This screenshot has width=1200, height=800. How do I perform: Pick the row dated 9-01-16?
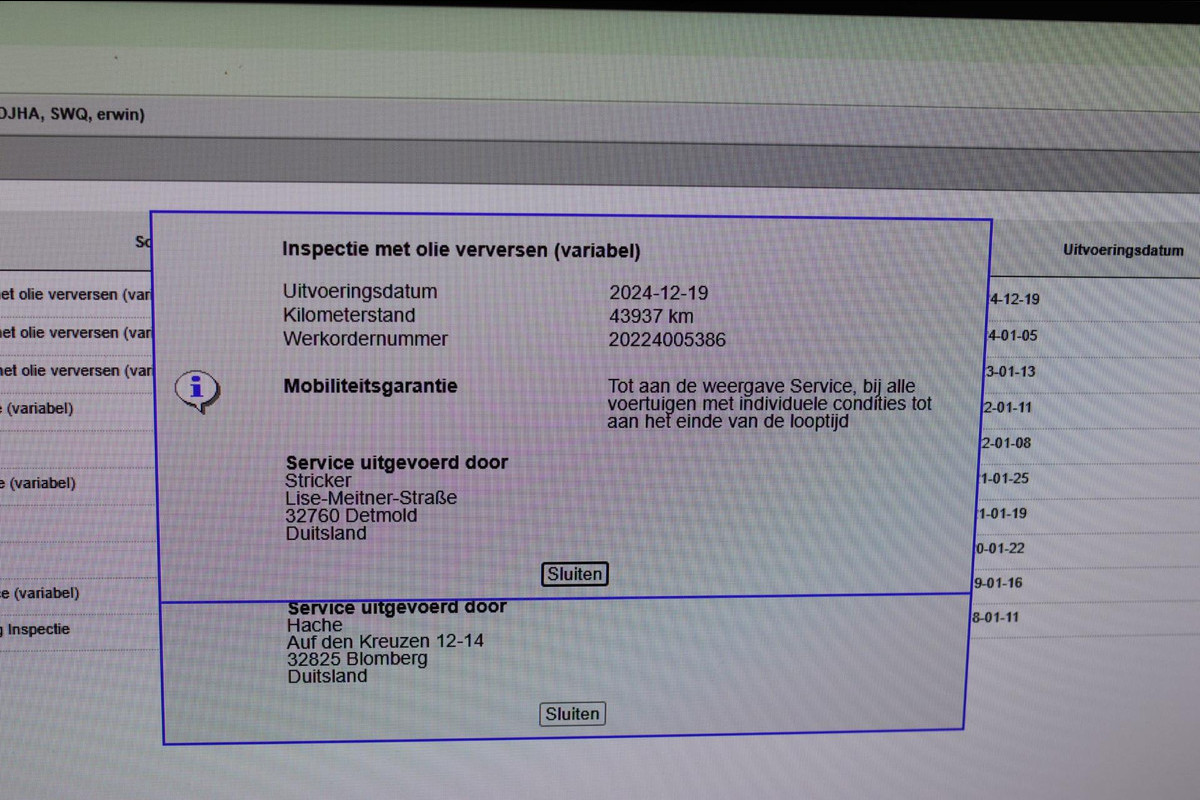tap(997, 583)
